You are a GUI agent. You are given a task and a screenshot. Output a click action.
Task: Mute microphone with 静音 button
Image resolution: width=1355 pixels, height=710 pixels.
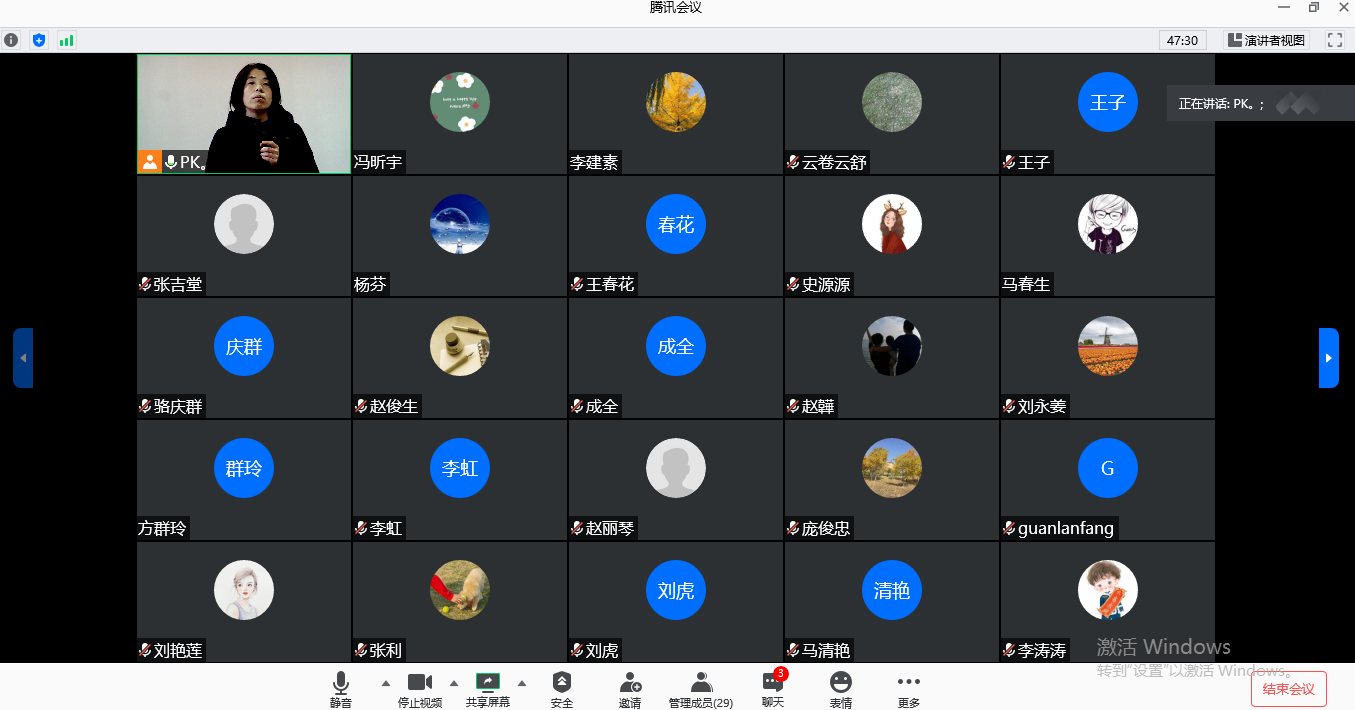341,689
